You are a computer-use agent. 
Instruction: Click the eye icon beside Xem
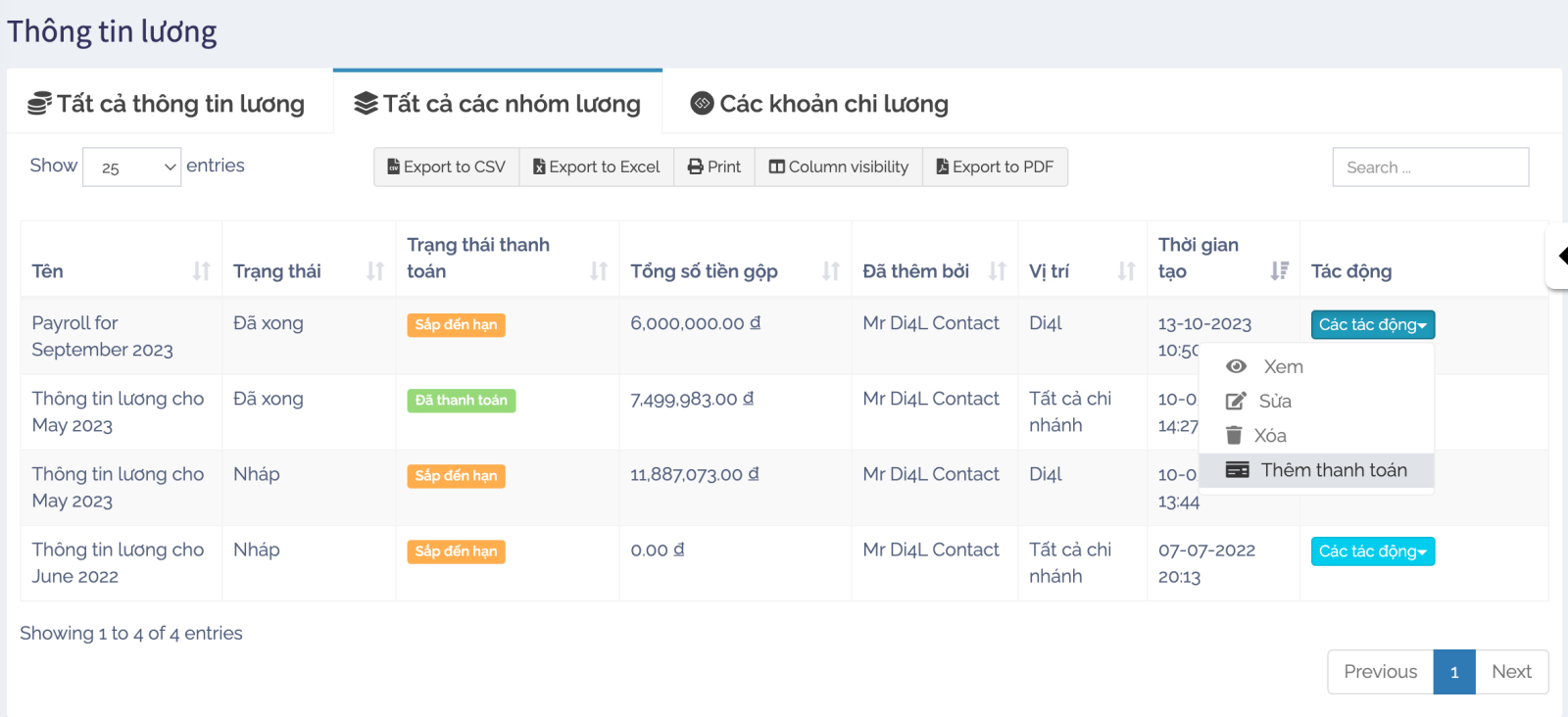[1237, 366]
